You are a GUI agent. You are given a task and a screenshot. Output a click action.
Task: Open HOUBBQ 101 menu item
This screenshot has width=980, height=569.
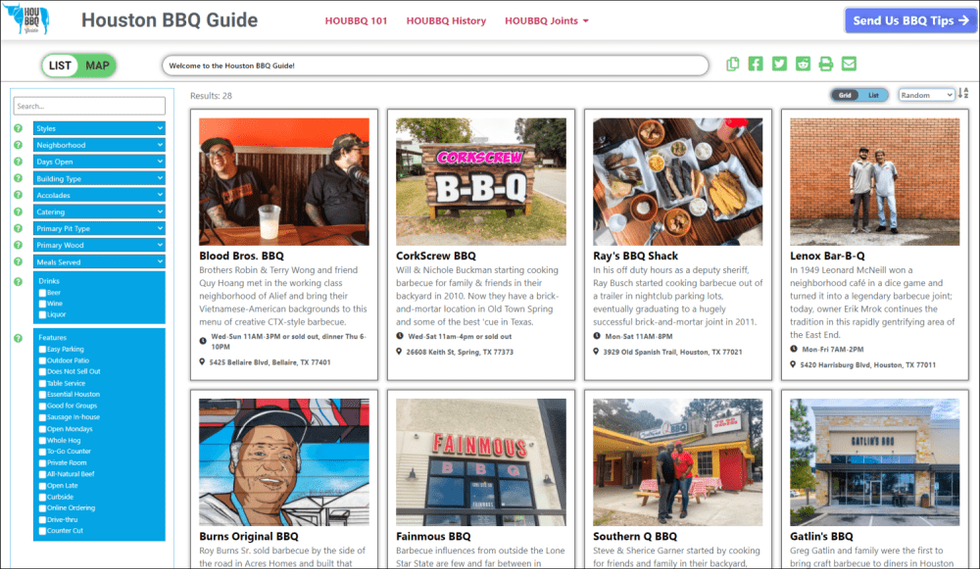pyautogui.click(x=356, y=21)
